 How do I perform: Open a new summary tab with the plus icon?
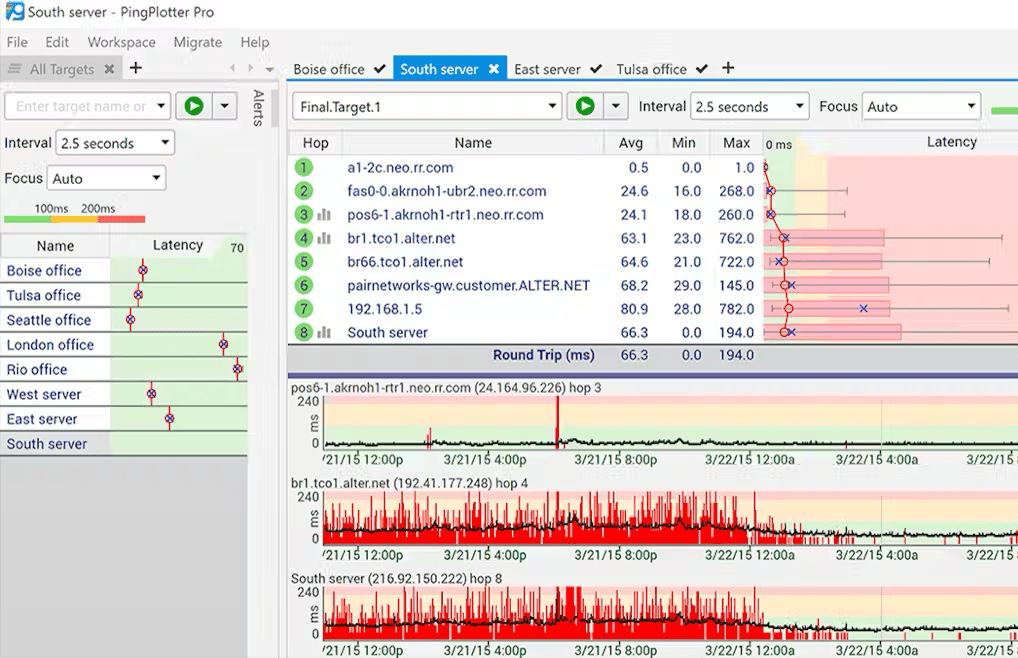(x=728, y=69)
